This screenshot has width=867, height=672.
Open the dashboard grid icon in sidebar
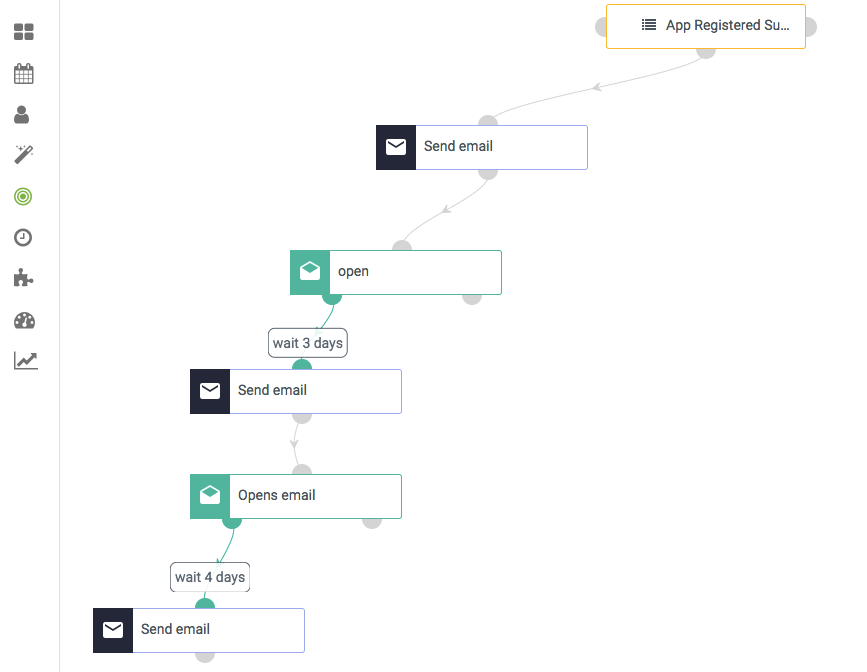point(24,32)
